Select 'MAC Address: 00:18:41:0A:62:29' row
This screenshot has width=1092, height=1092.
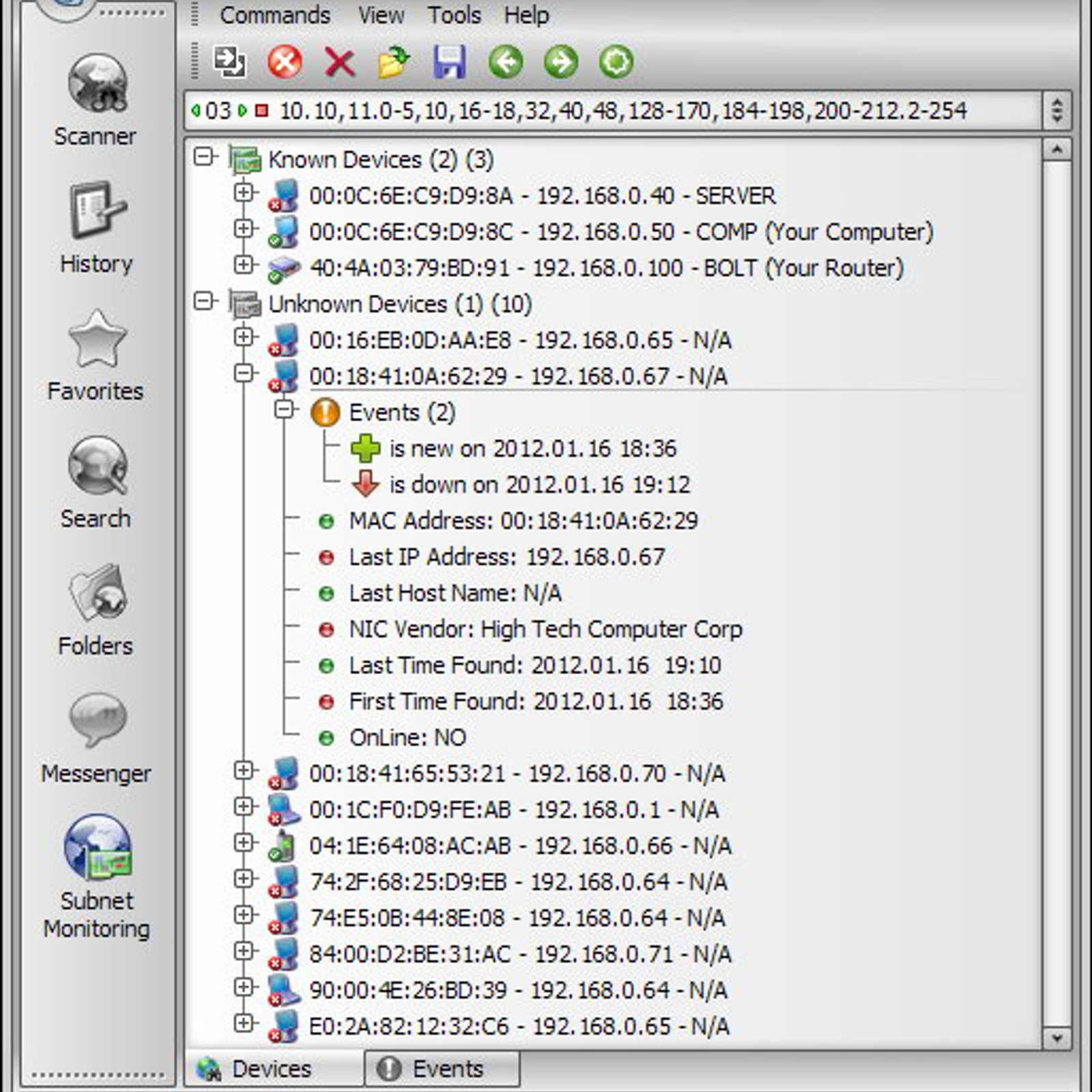click(523, 521)
